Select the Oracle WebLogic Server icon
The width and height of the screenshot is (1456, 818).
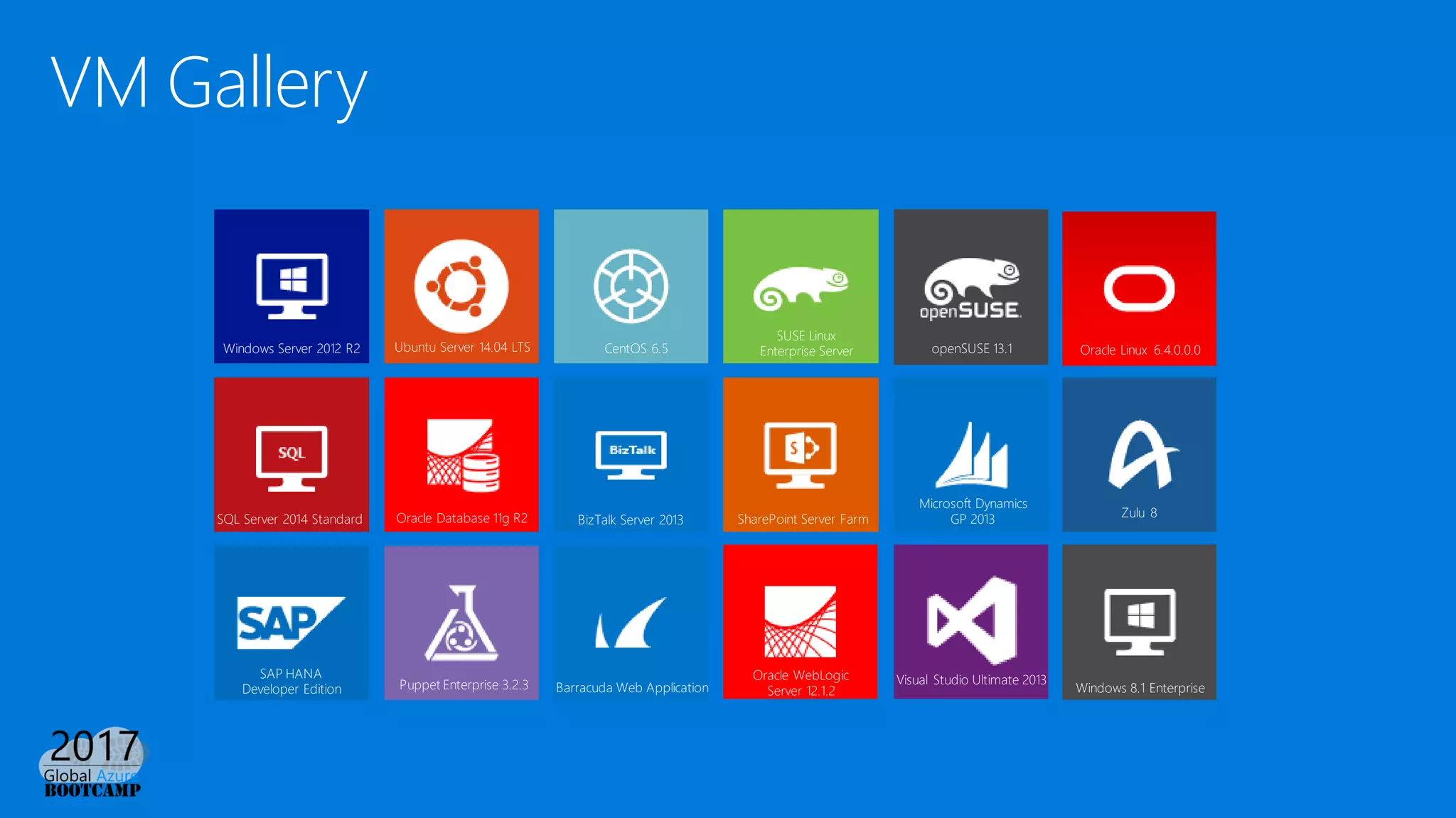800,622
